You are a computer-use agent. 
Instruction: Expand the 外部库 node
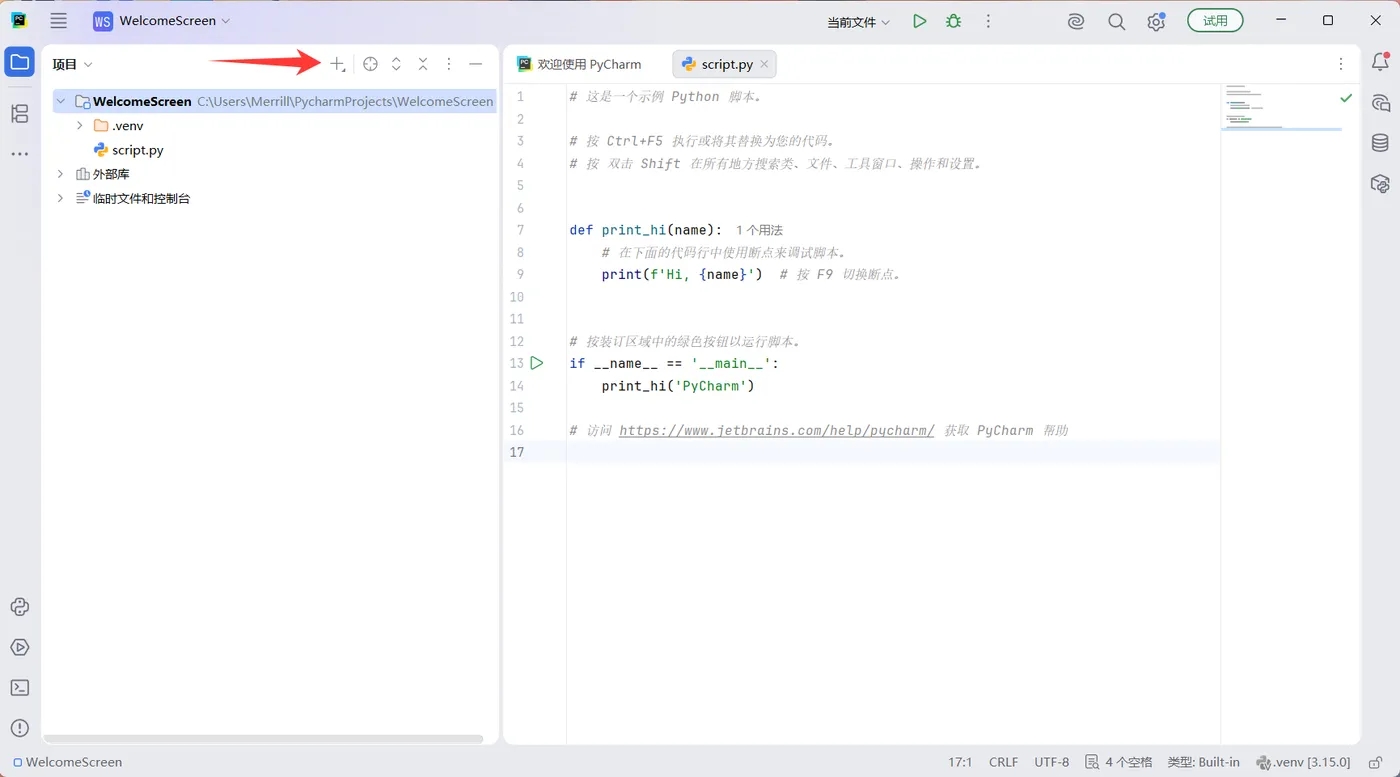tap(61, 174)
